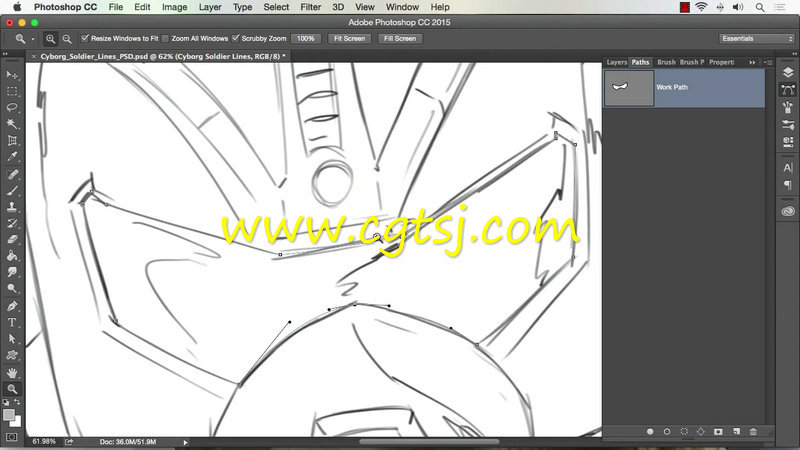Click the foreground color swatch
Screen dimensions: 800x450
8,415
